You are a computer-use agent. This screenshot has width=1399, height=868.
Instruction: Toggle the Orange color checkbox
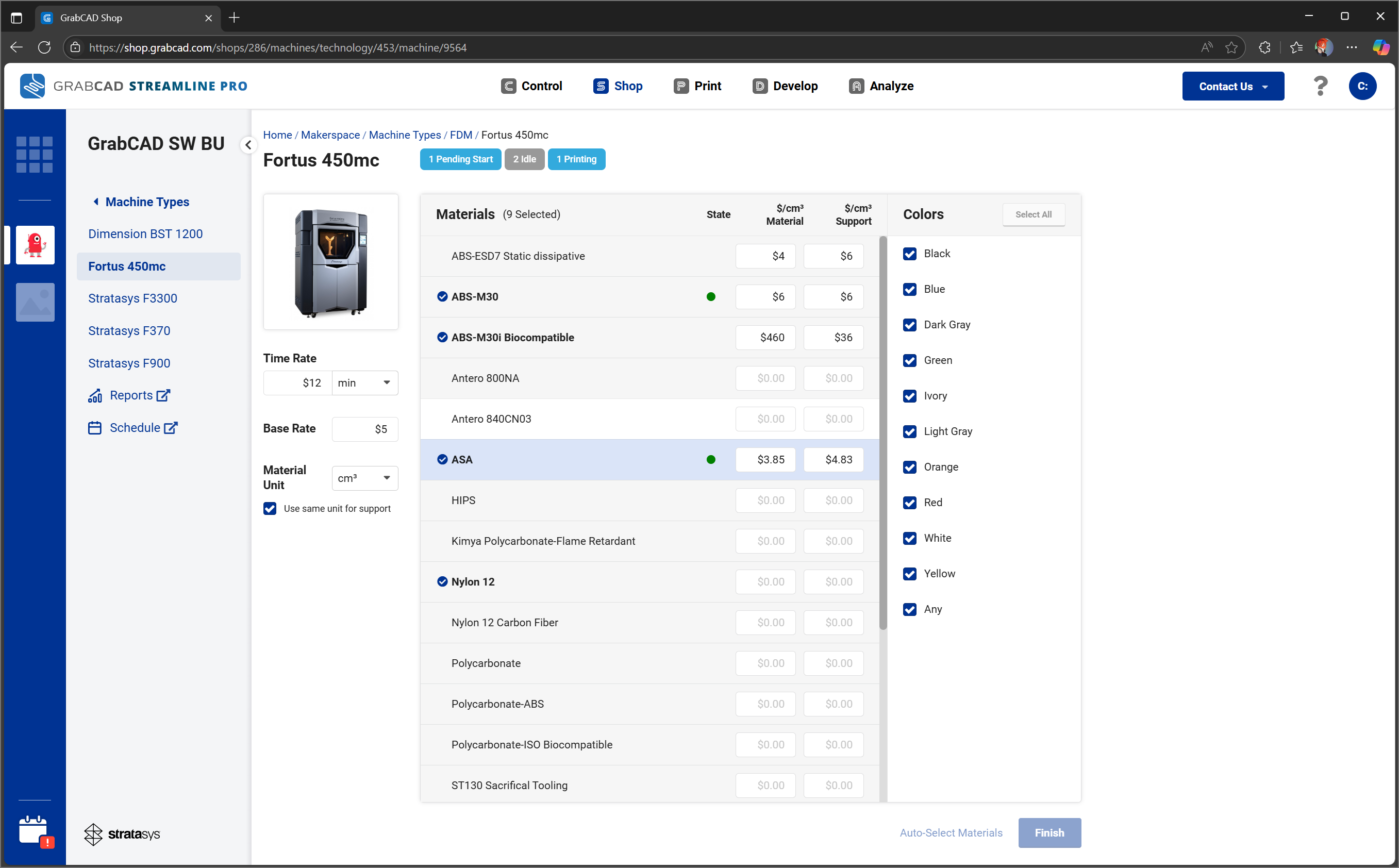[909, 468]
